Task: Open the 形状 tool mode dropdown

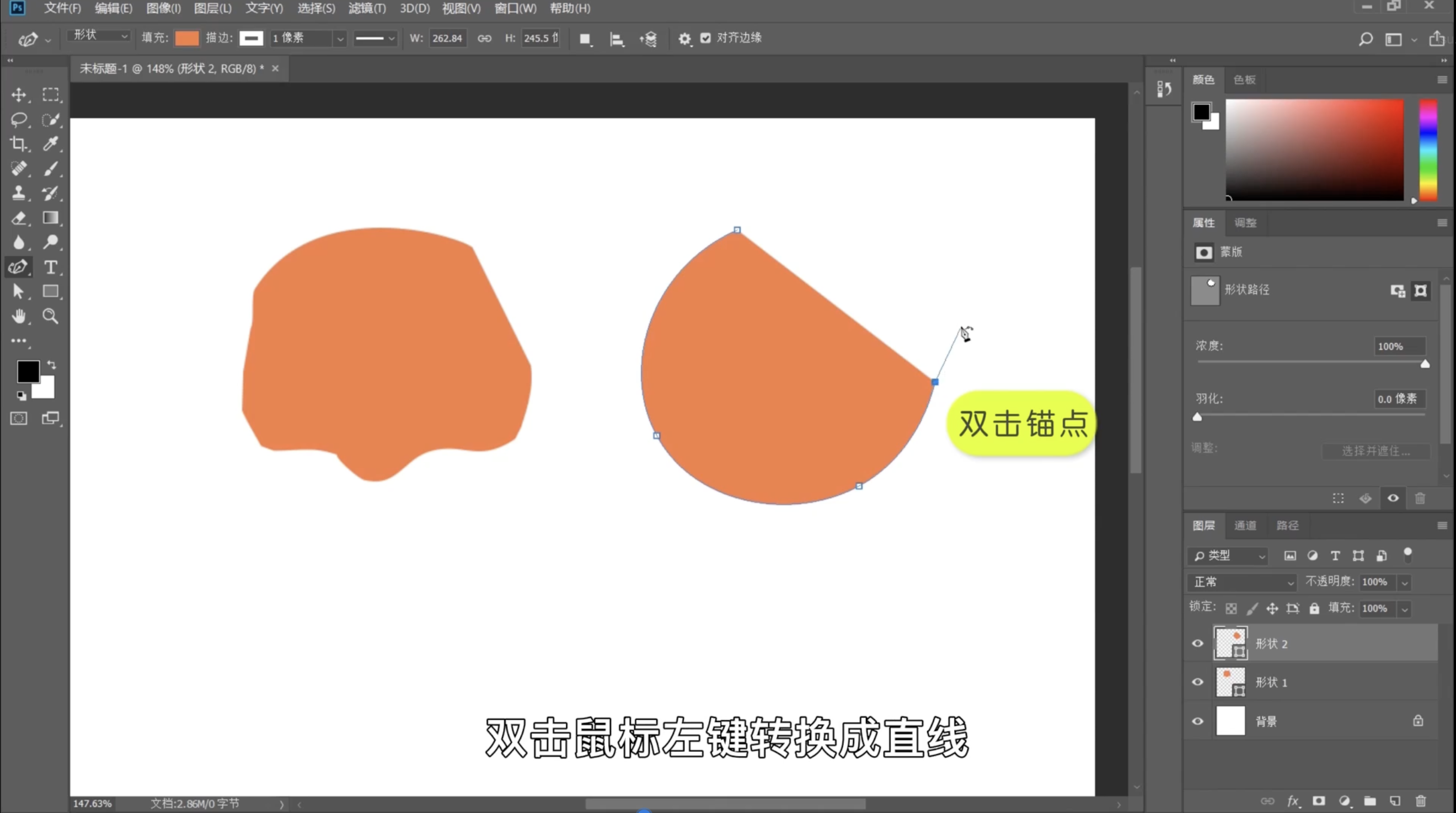Action: (99, 36)
